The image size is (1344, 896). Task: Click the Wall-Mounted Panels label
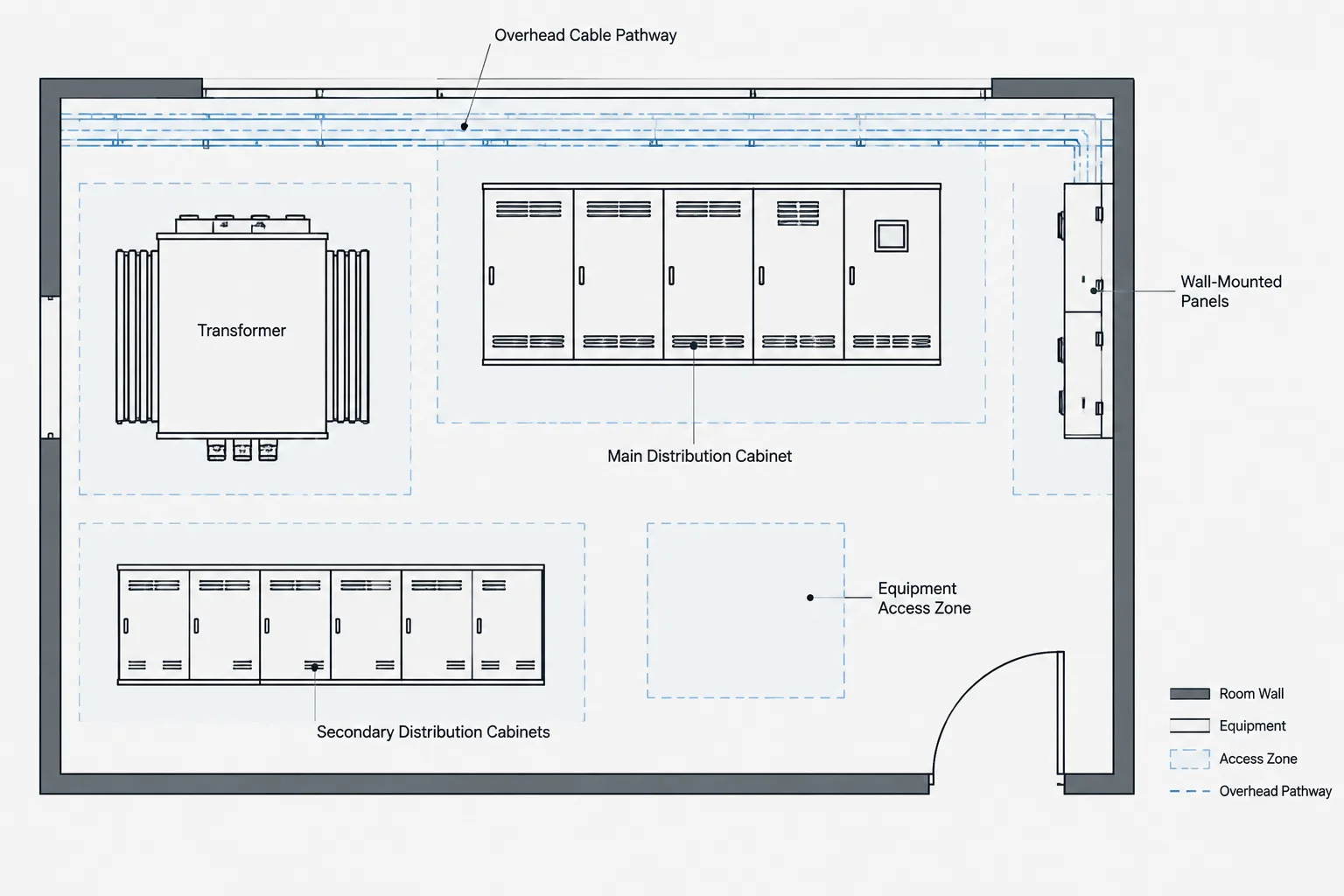[x=1230, y=291]
